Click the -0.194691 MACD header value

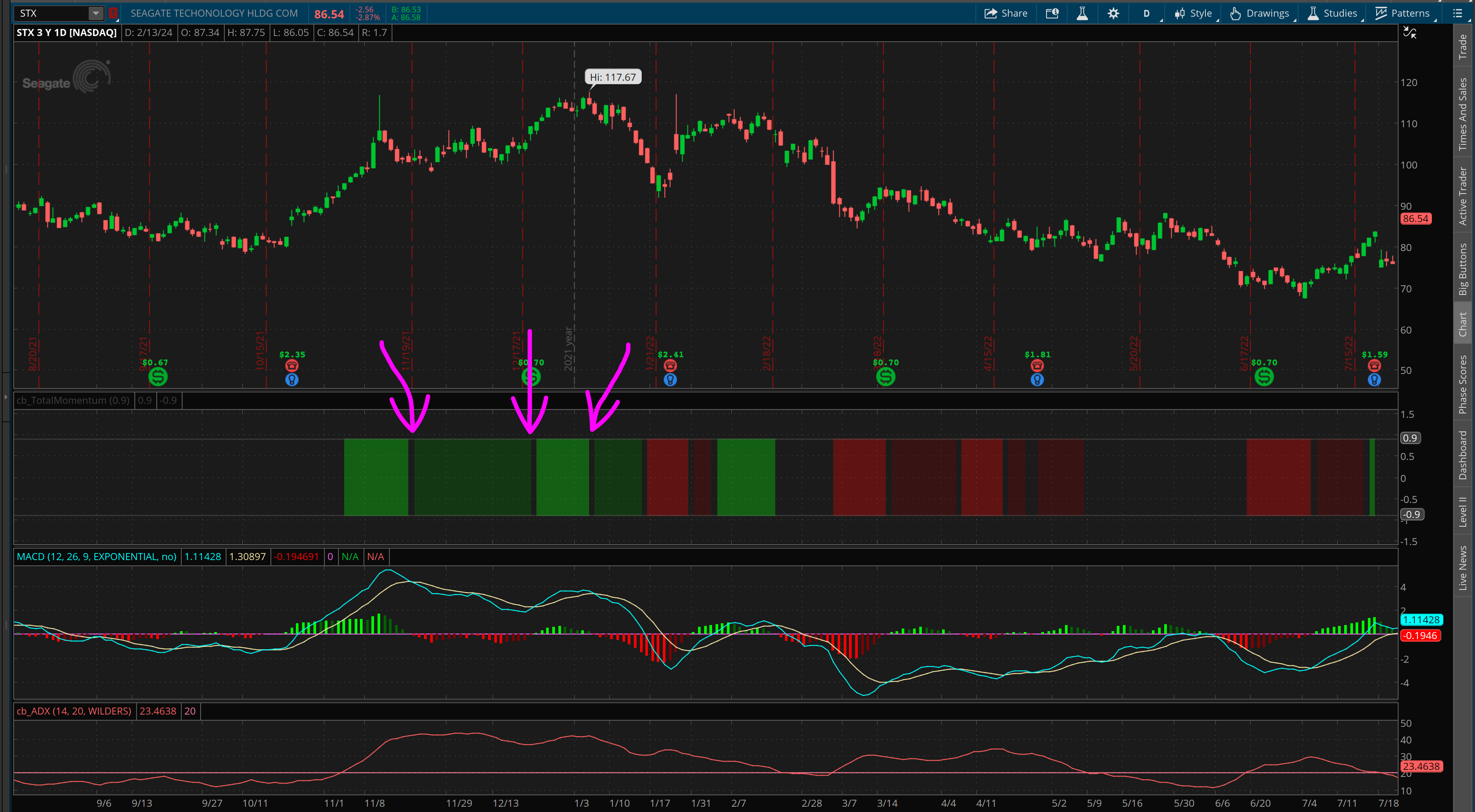(296, 557)
